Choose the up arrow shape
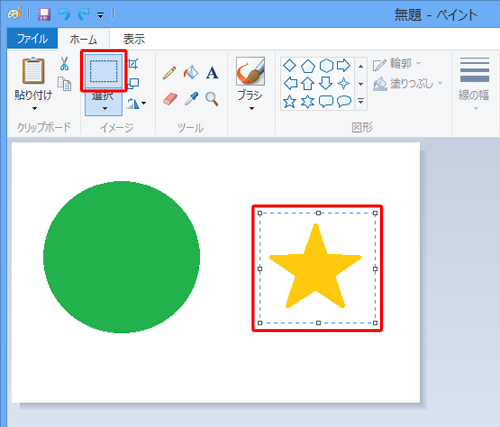 (x=308, y=84)
